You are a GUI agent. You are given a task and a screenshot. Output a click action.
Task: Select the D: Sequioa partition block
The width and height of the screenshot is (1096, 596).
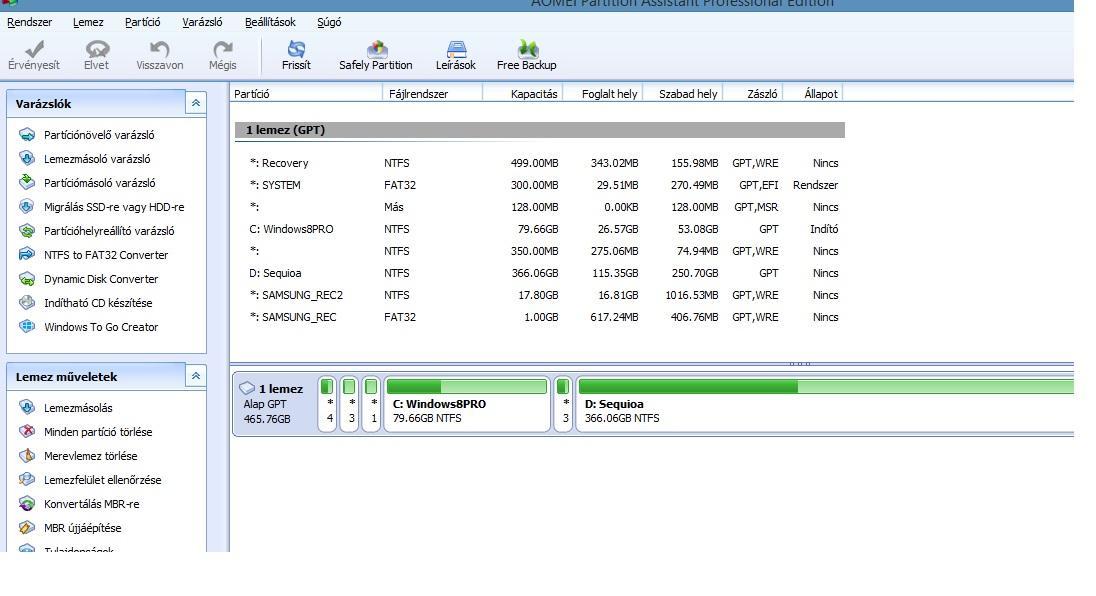(825, 404)
